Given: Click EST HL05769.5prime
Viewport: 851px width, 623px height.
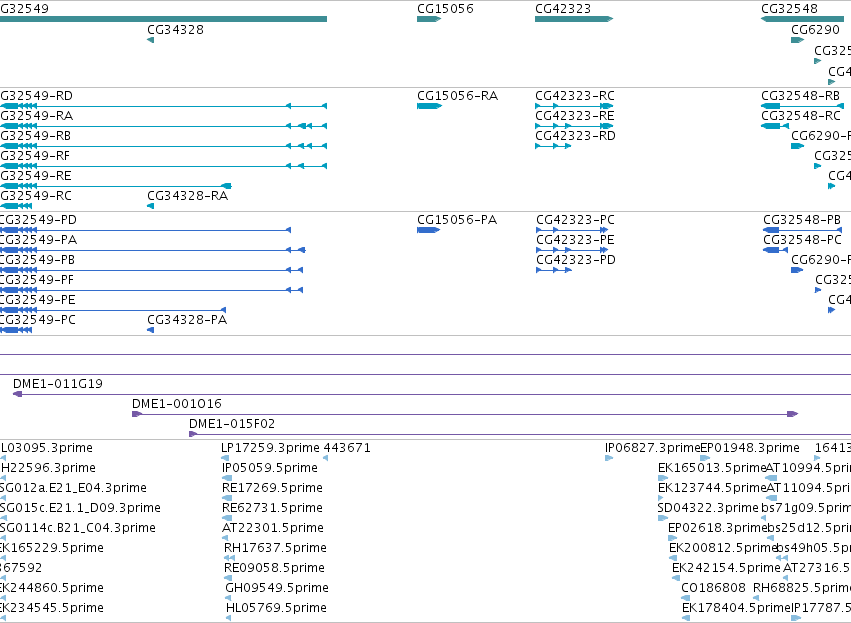Looking at the screenshot, I should tap(276, 608).
